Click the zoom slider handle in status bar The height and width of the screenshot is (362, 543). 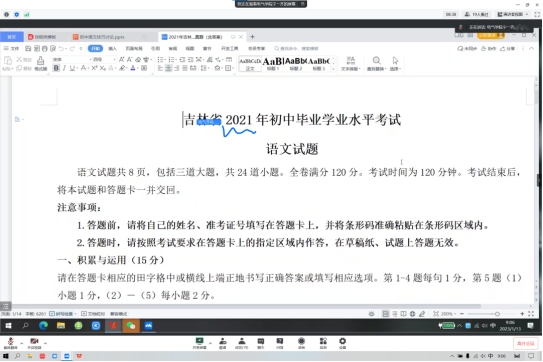(497, 314)
